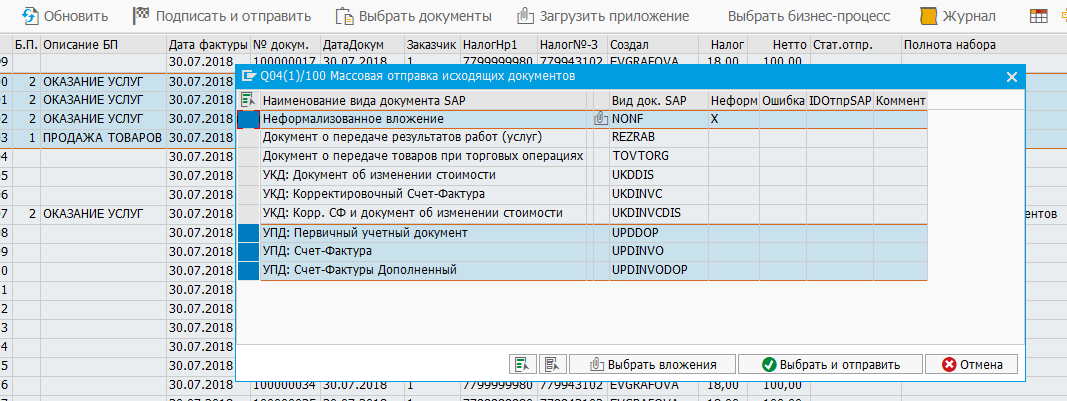The width and height of the screenshot is (1067, 401).
Task: Open the Журнал log
Action: (958, 16)
